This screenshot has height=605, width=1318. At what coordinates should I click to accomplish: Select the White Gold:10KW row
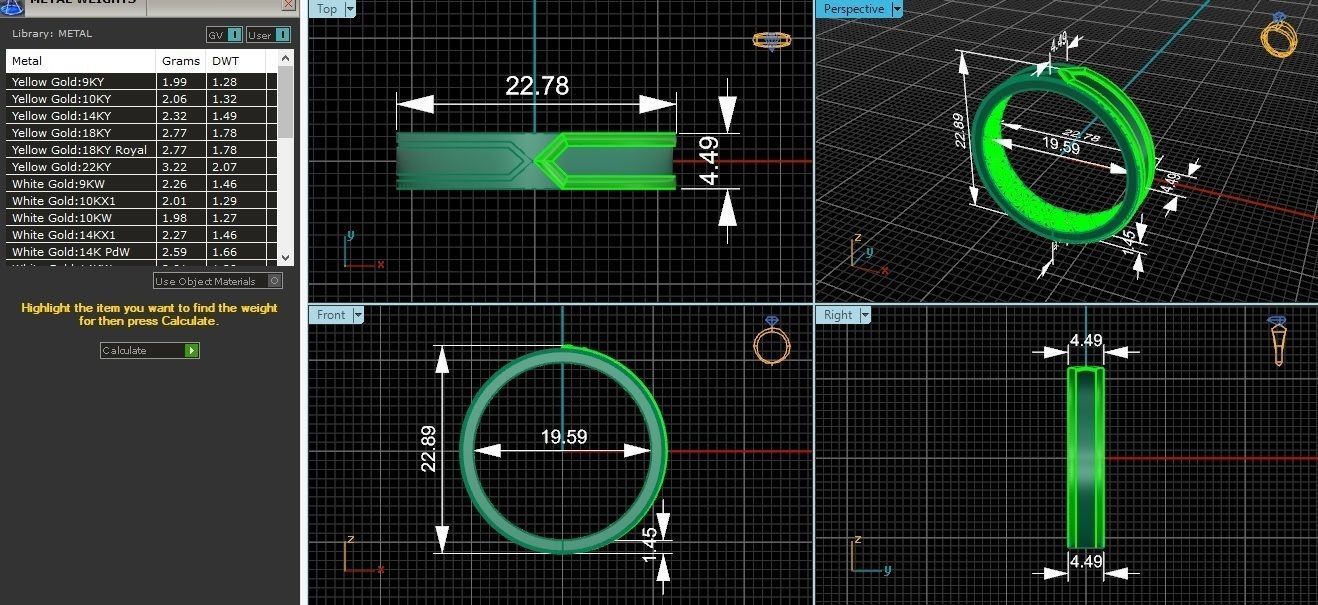[x=141, y=218]
